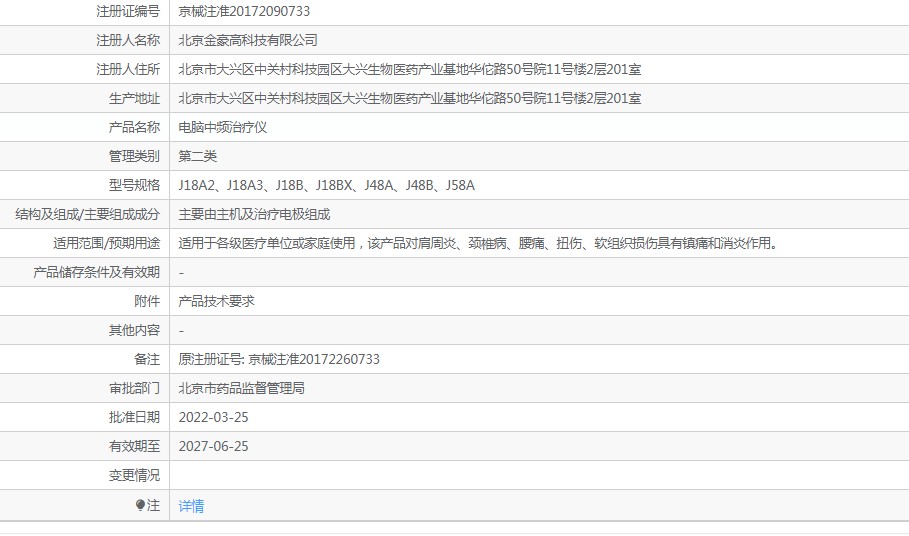Viewport: 909px width, 536px height.
Task: Click expiry date 2027-06-25
Action: click(x=213, y=446)
